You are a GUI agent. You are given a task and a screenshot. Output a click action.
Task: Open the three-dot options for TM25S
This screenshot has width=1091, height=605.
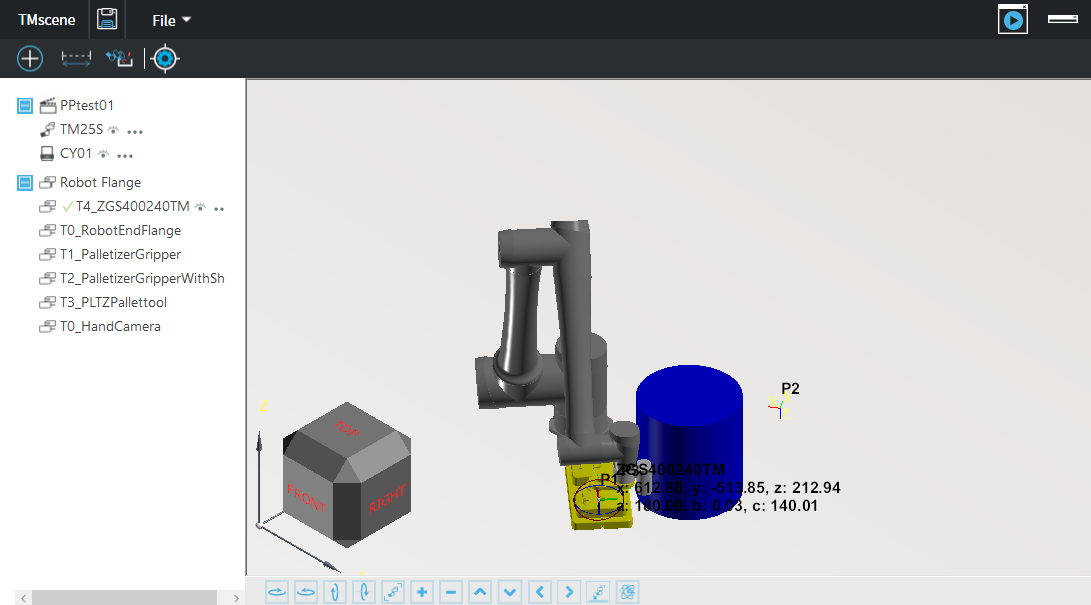click(135, 131)
